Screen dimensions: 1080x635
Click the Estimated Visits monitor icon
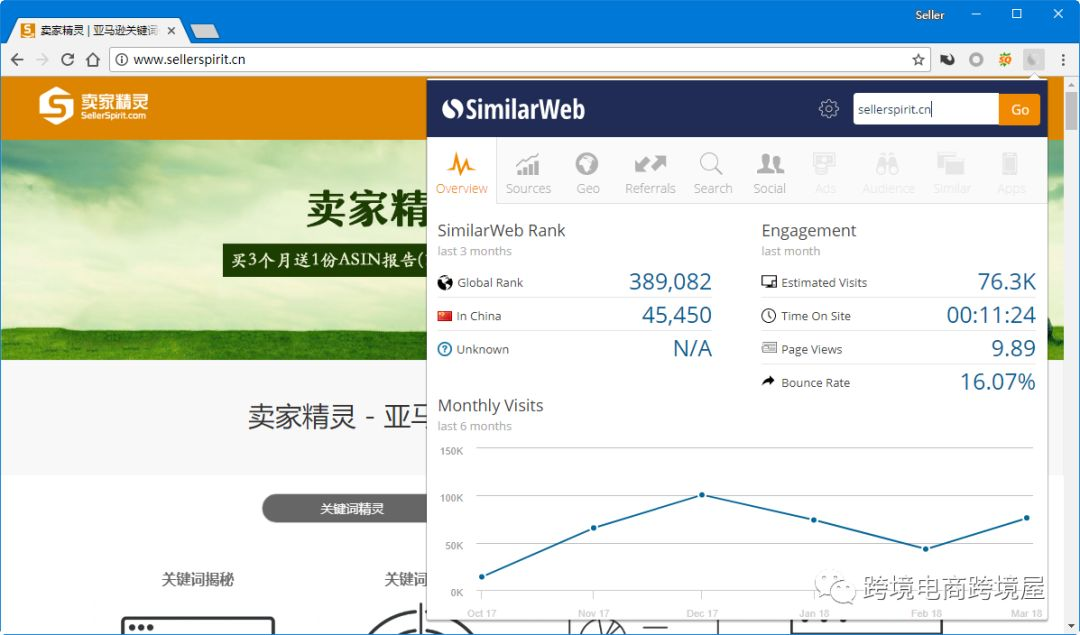click(769, 282)
